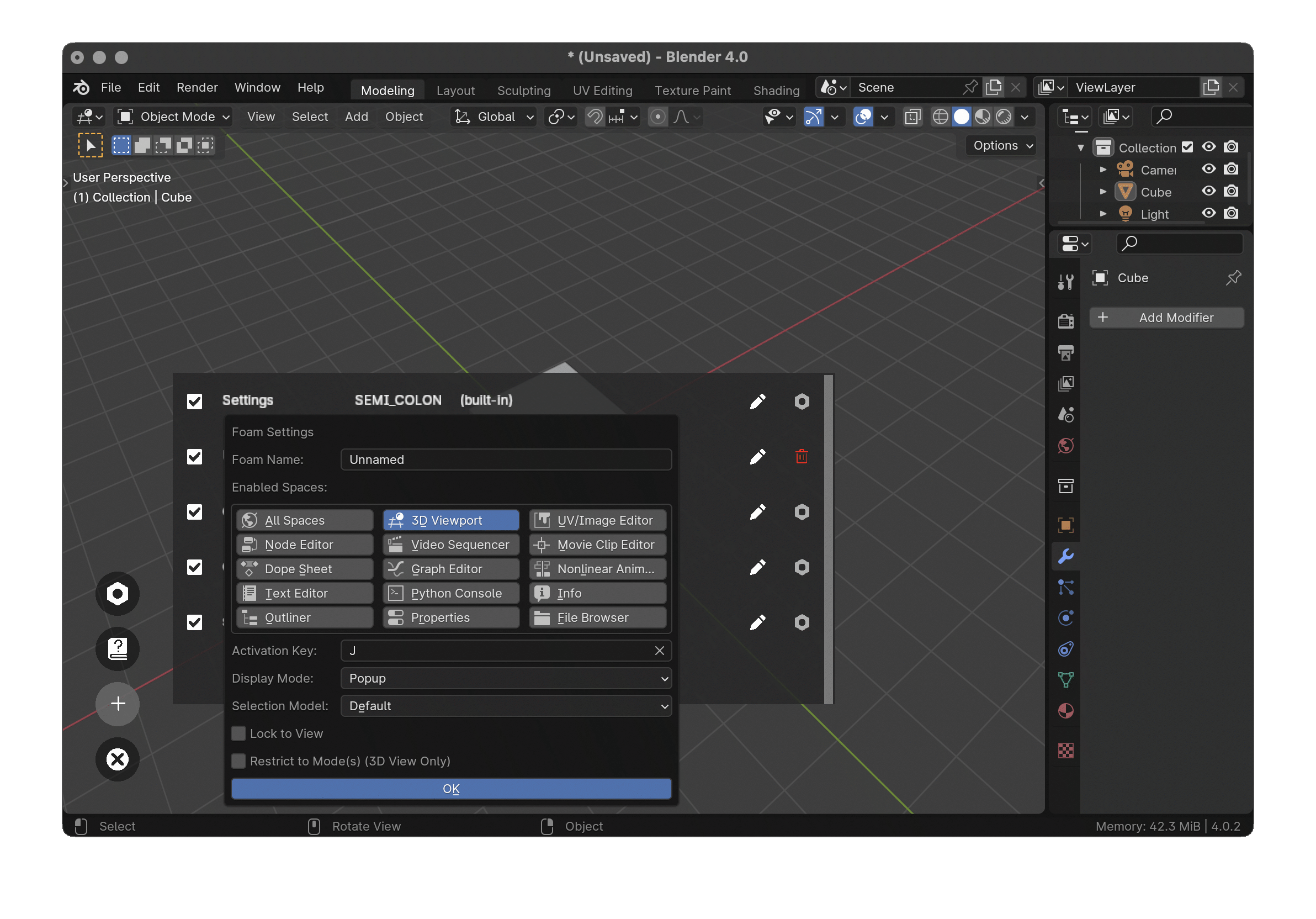Hide Cube with its eye icon
The height and width of the screenshot is (919, 1316).
tap(1208, 192)
